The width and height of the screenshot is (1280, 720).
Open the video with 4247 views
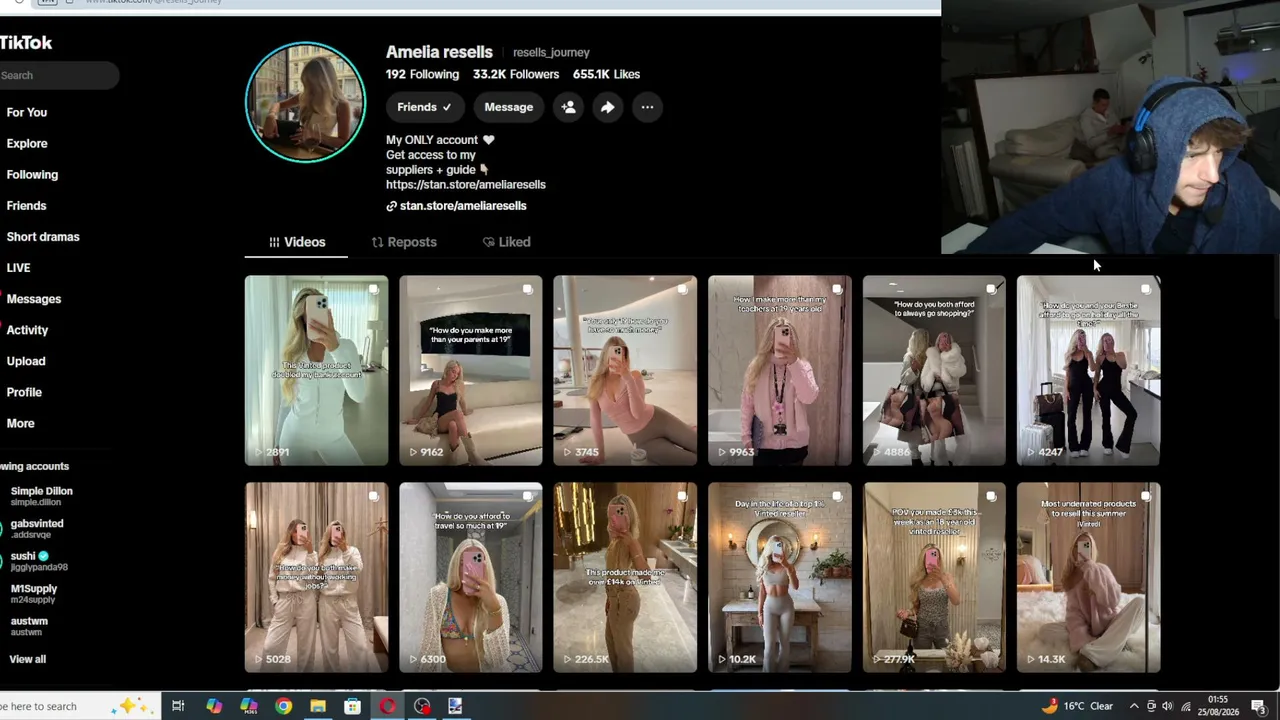(1089, 371)
